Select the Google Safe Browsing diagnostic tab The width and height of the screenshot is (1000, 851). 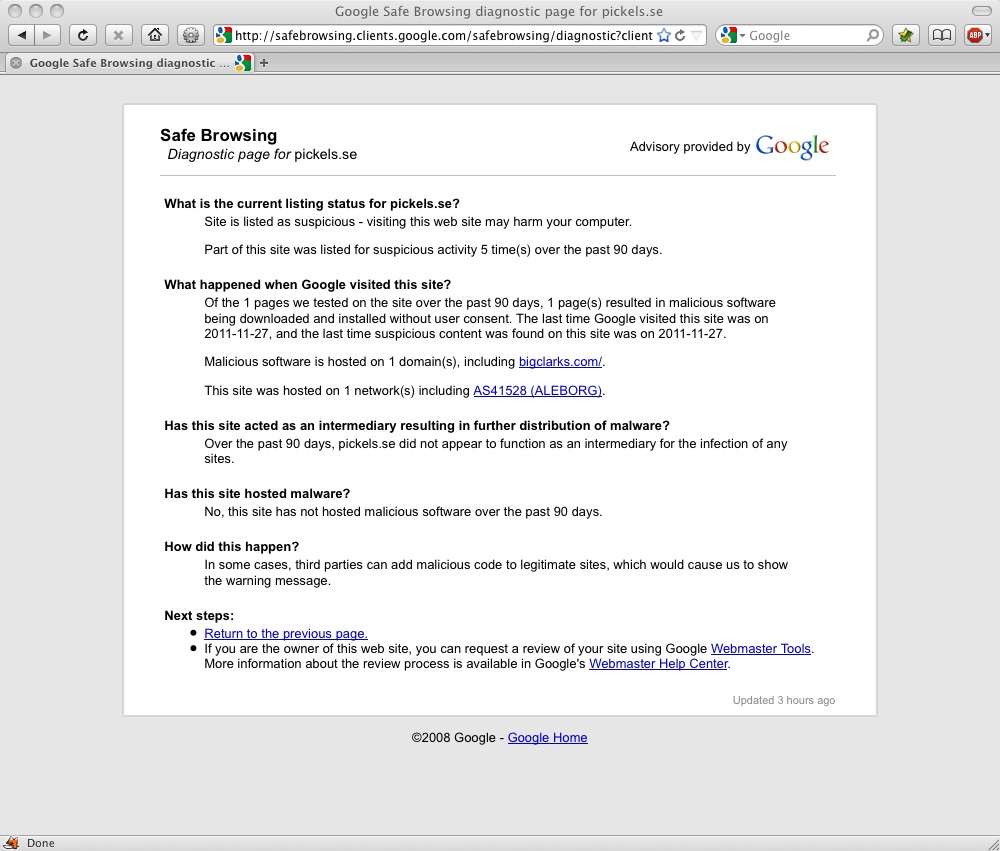click(130, 63)
